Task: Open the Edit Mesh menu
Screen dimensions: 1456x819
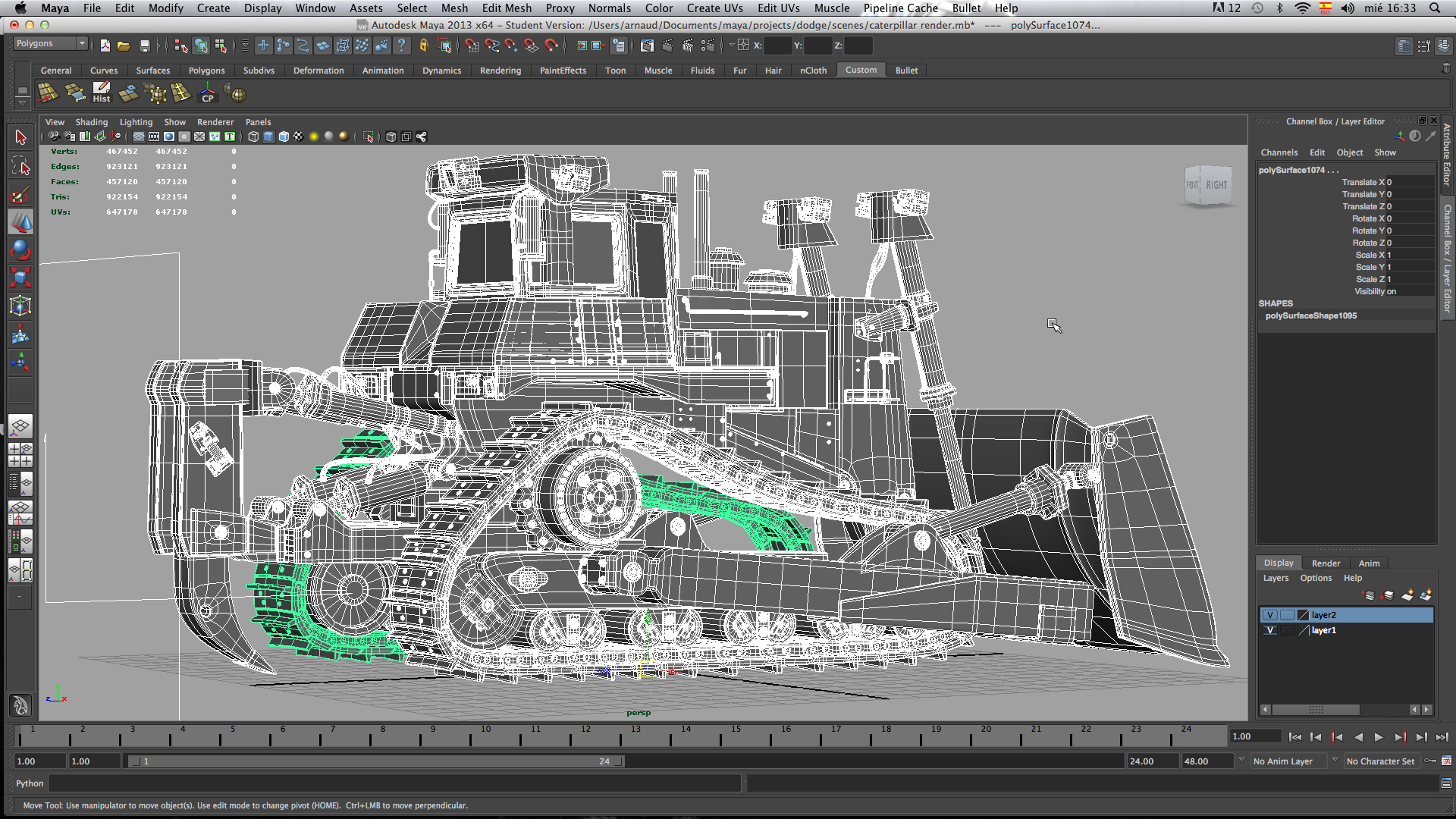Action: (x=506, y=8)
